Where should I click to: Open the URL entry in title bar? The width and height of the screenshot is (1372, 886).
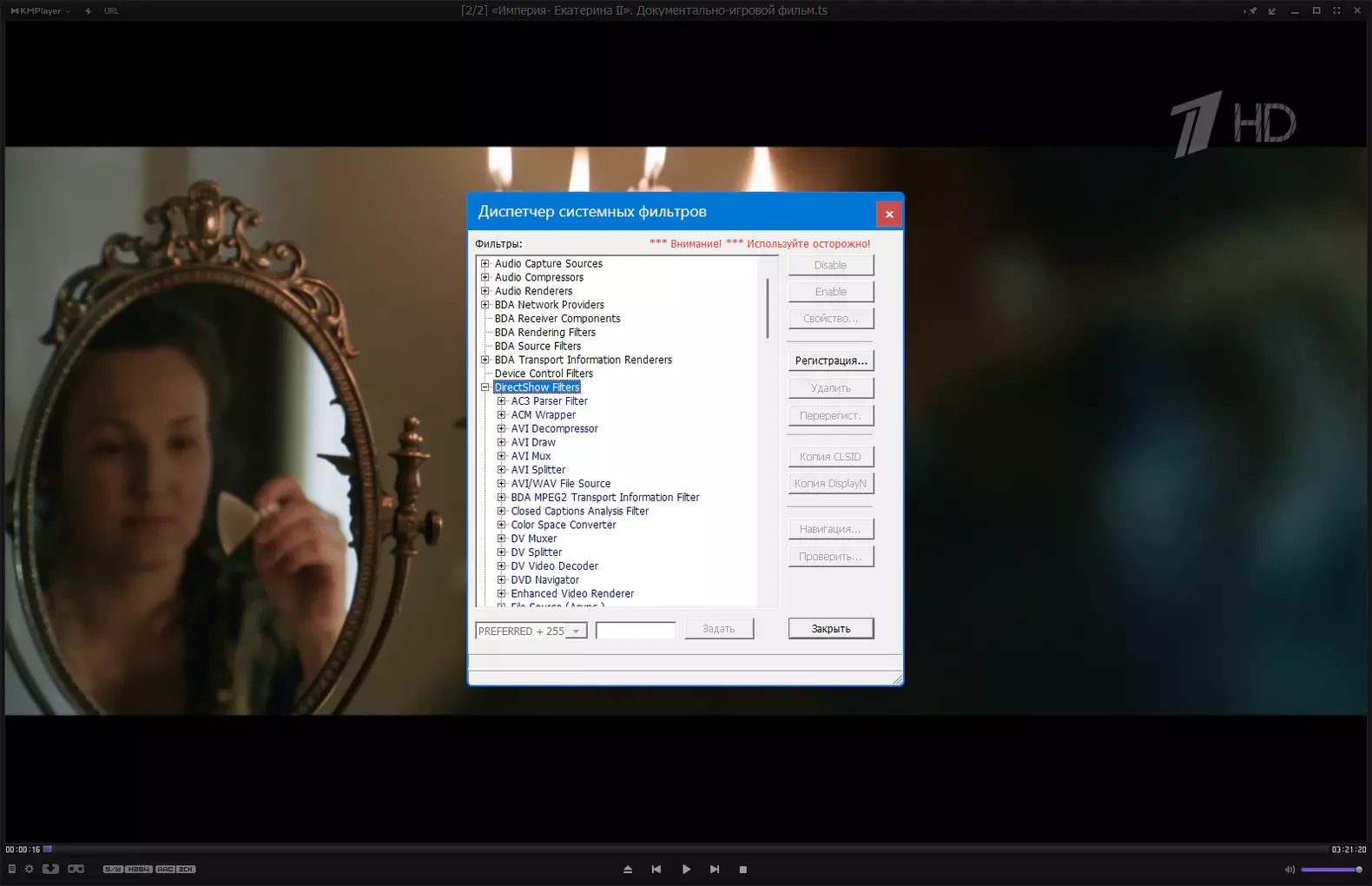[111, 11]
